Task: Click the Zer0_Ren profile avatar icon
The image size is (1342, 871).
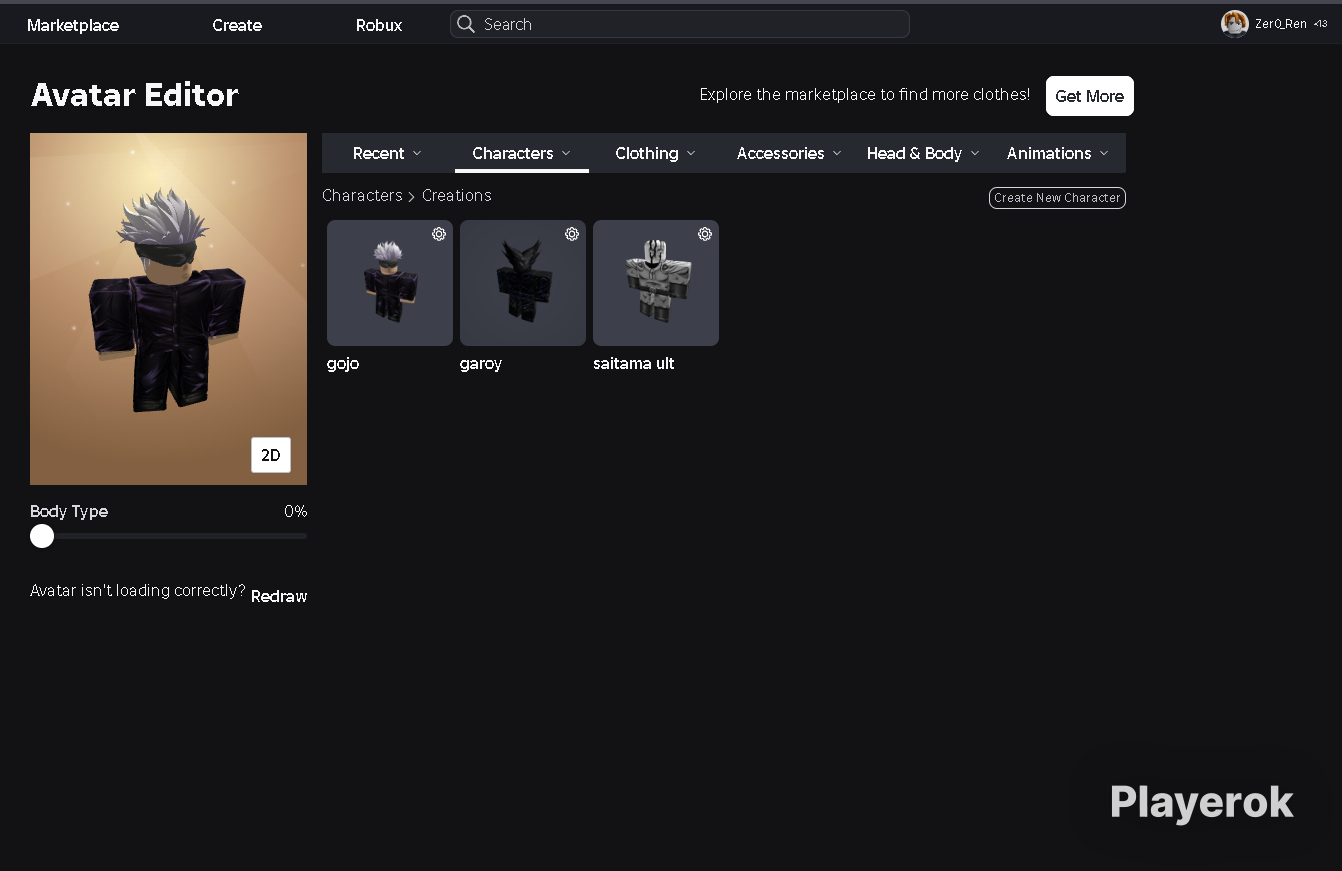Action: [x=1234, y=24]
